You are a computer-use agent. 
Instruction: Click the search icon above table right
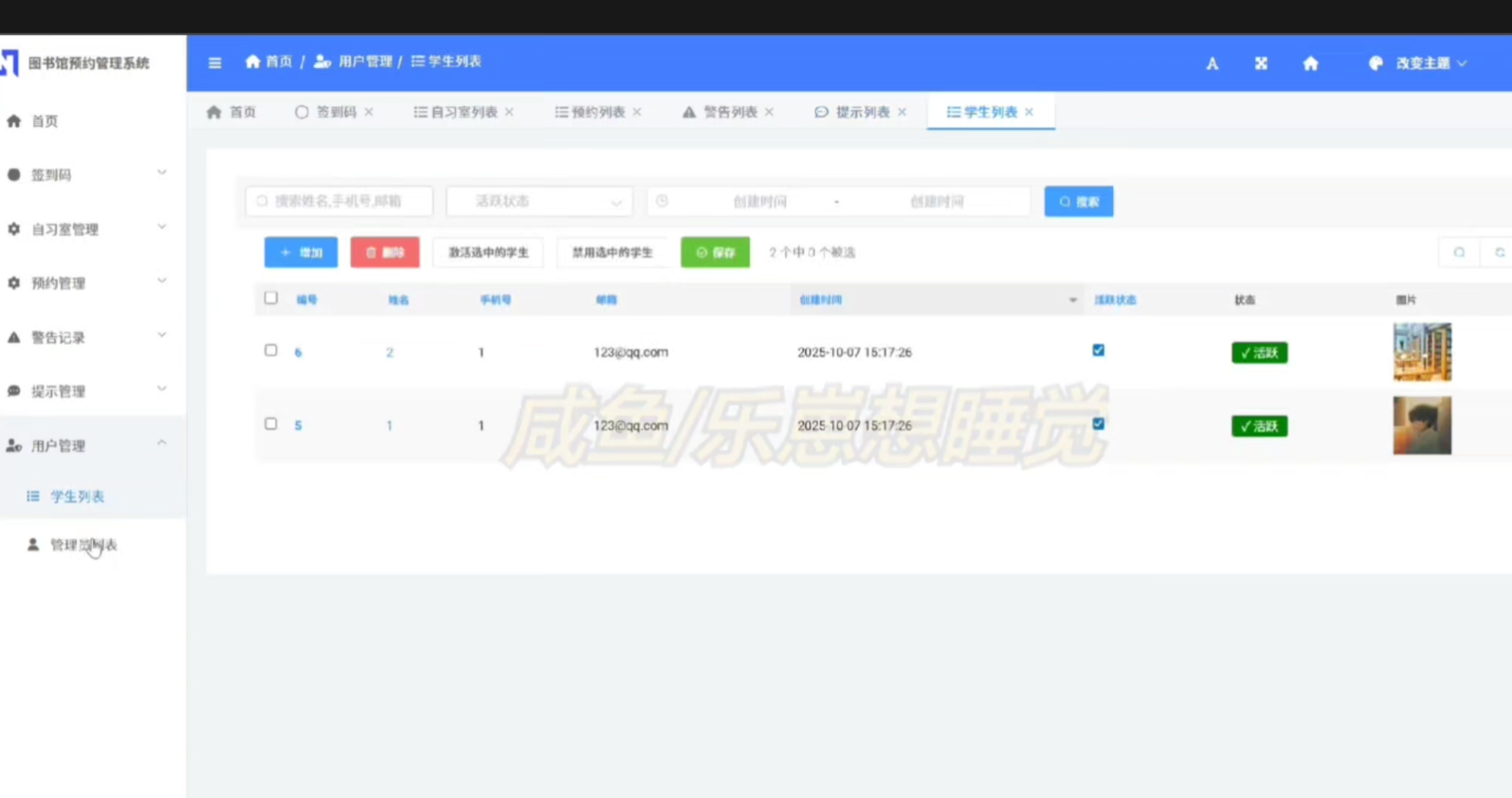1459,253
